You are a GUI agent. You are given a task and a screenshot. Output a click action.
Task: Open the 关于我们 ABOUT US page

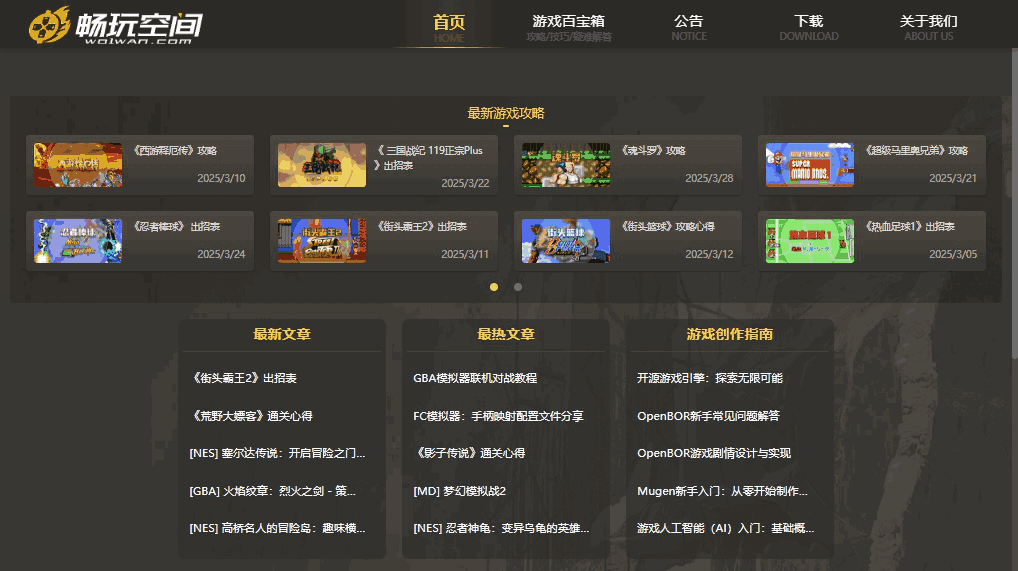(x=928, y=26)
